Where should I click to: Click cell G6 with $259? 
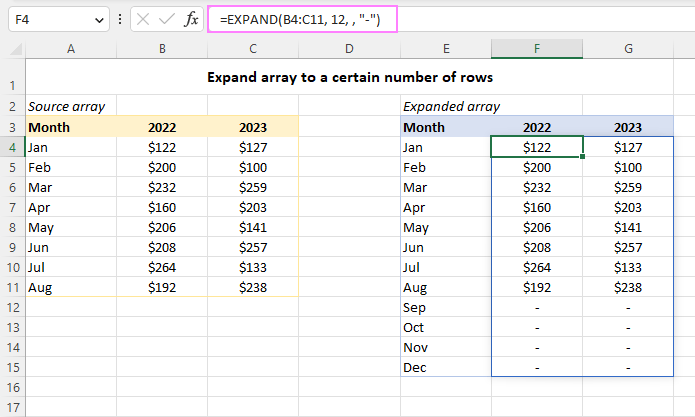point(628,187)
